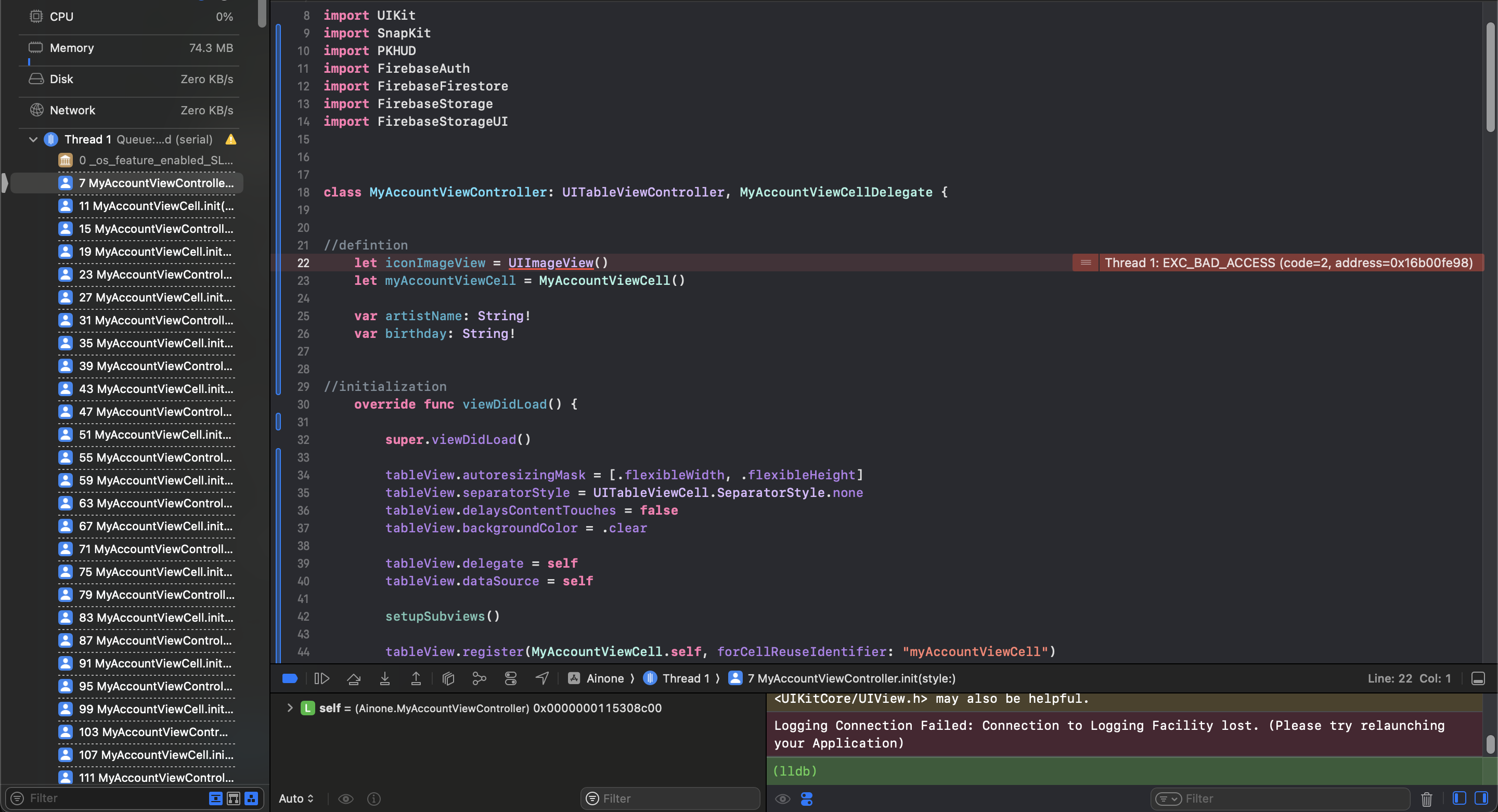The image size is (1498, 812).
Task: Toggle breakpoints in the debug bar
Action: pos(290,678)
